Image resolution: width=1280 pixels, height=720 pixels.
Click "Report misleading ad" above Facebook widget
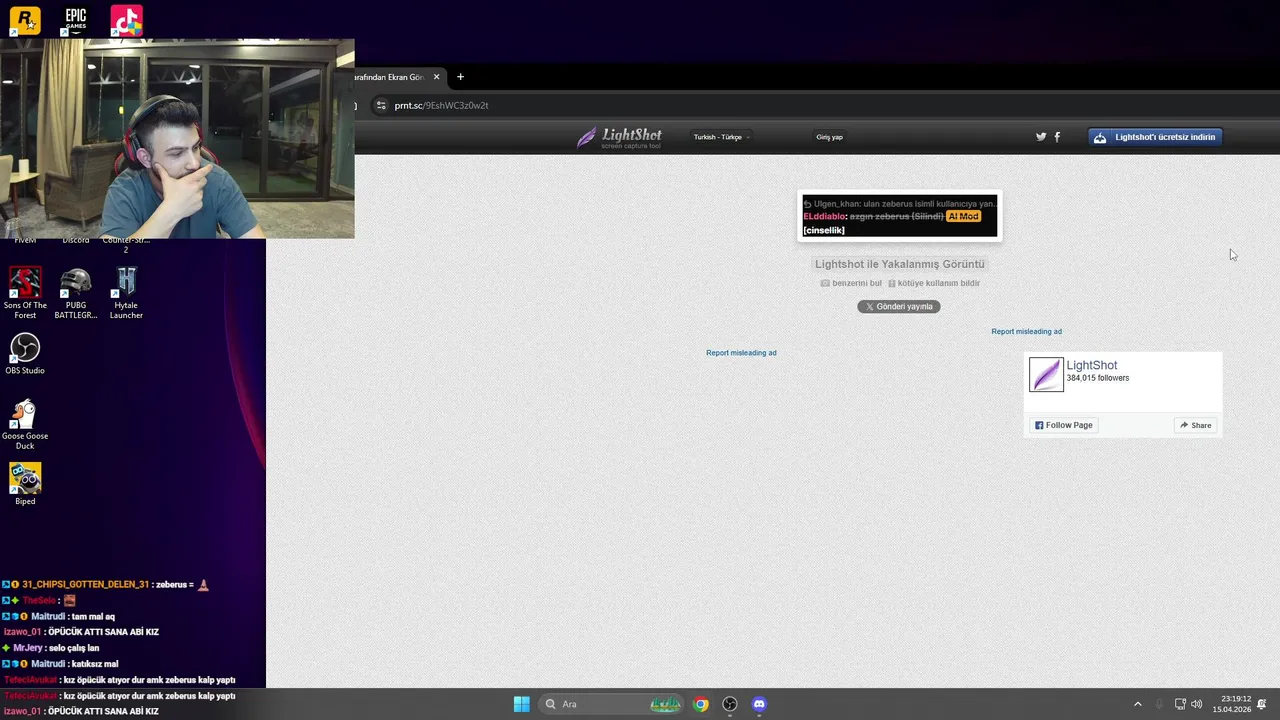click(x=1026, y=331)
